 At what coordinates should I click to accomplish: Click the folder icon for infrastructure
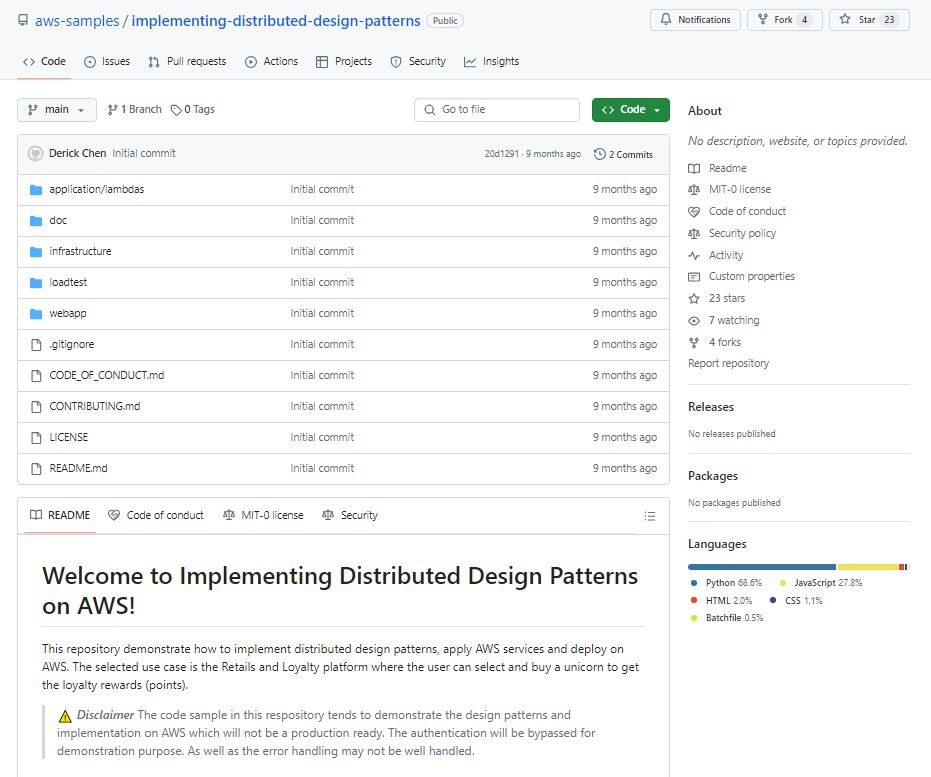[36, 251]
